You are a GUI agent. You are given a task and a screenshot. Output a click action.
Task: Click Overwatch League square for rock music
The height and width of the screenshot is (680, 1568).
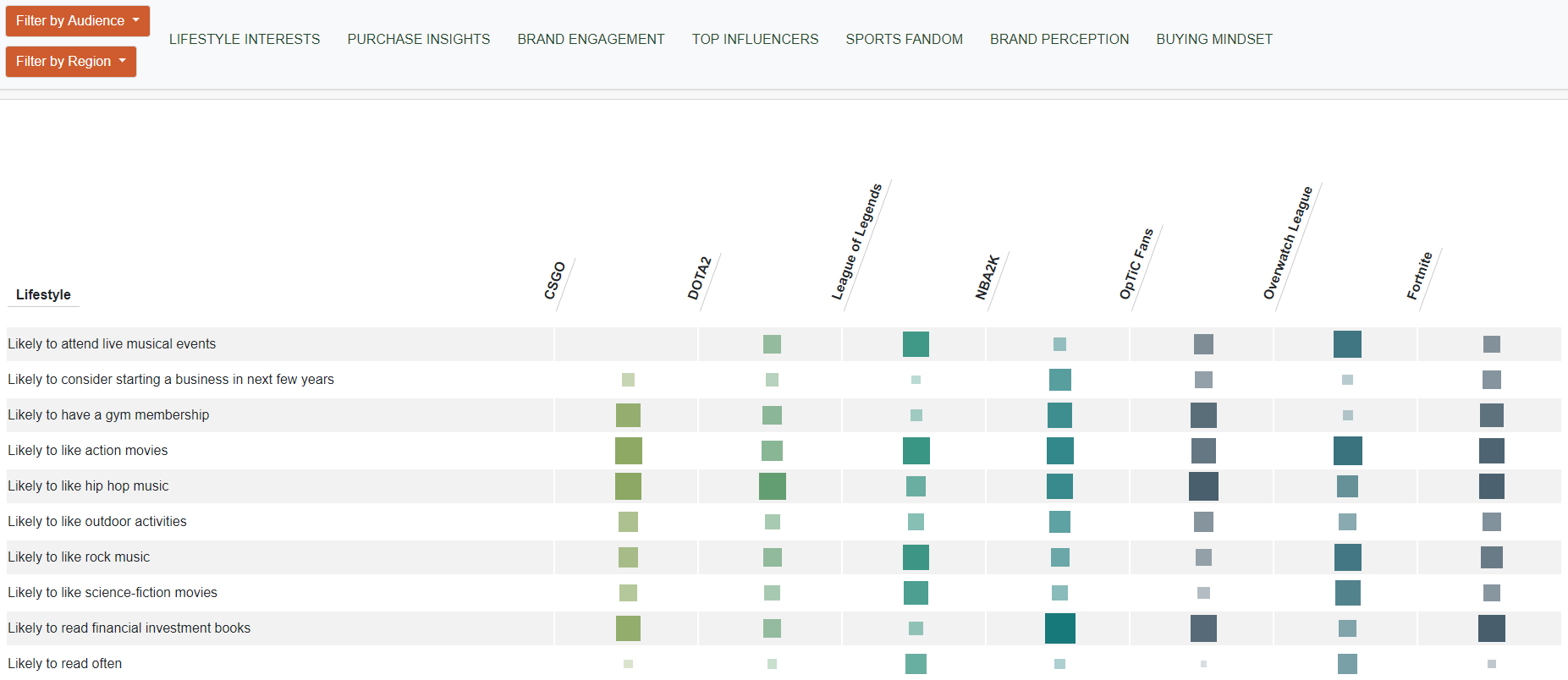tap(1347, 557)
